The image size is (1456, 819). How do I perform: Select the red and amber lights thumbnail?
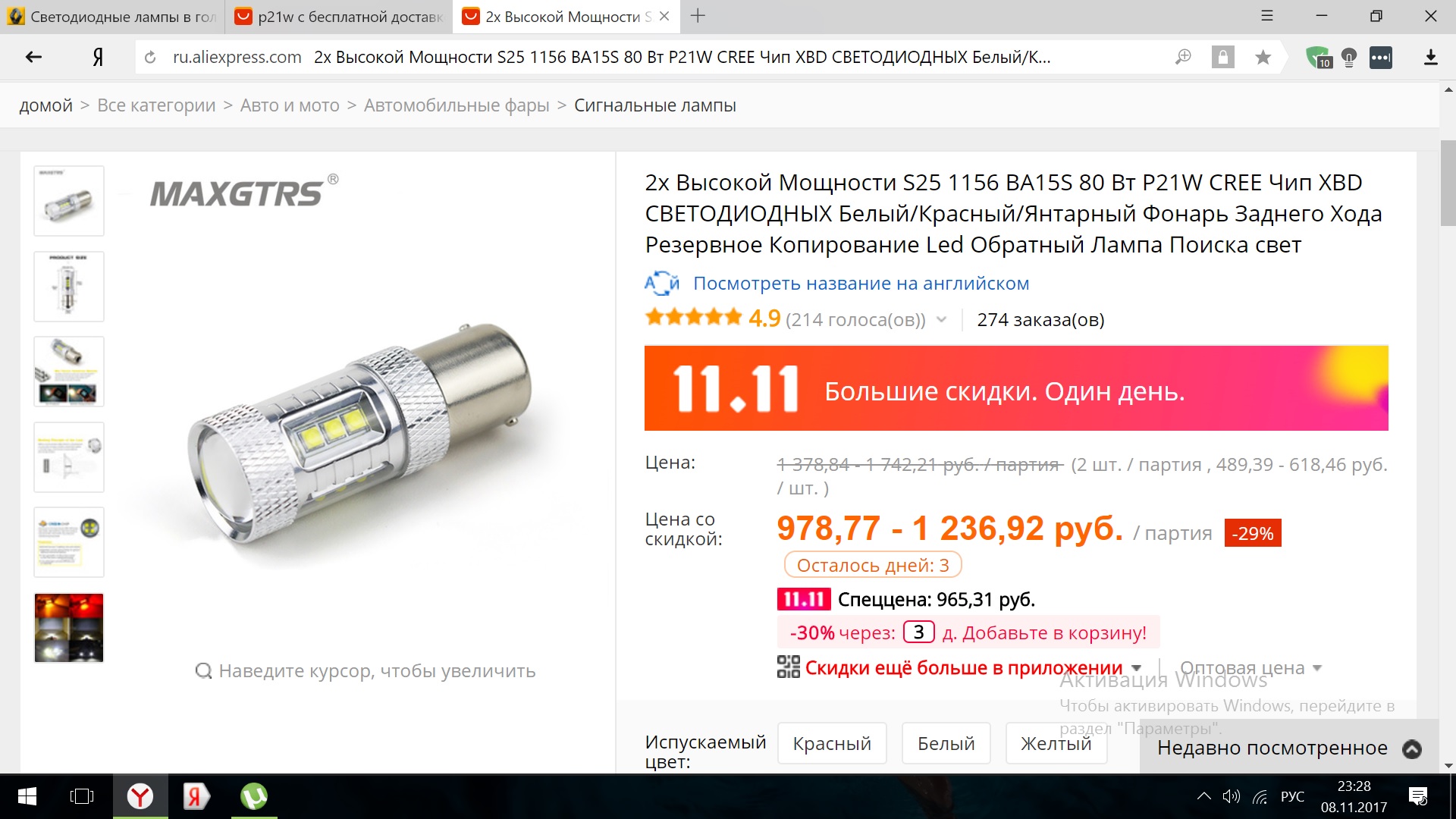(69, 628)
